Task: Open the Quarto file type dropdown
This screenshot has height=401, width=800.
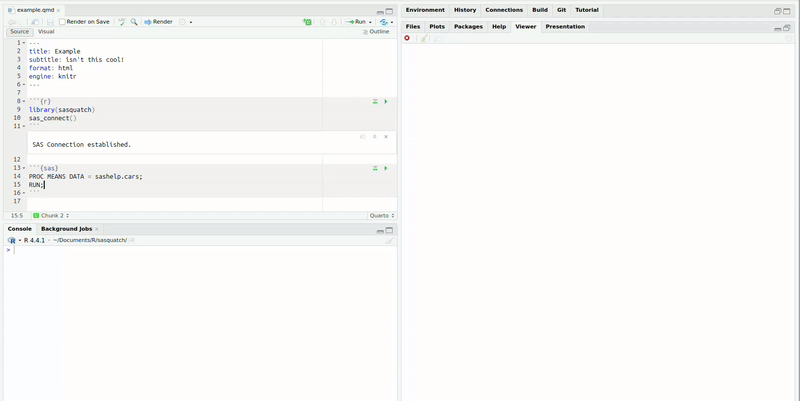Action: 382,215
